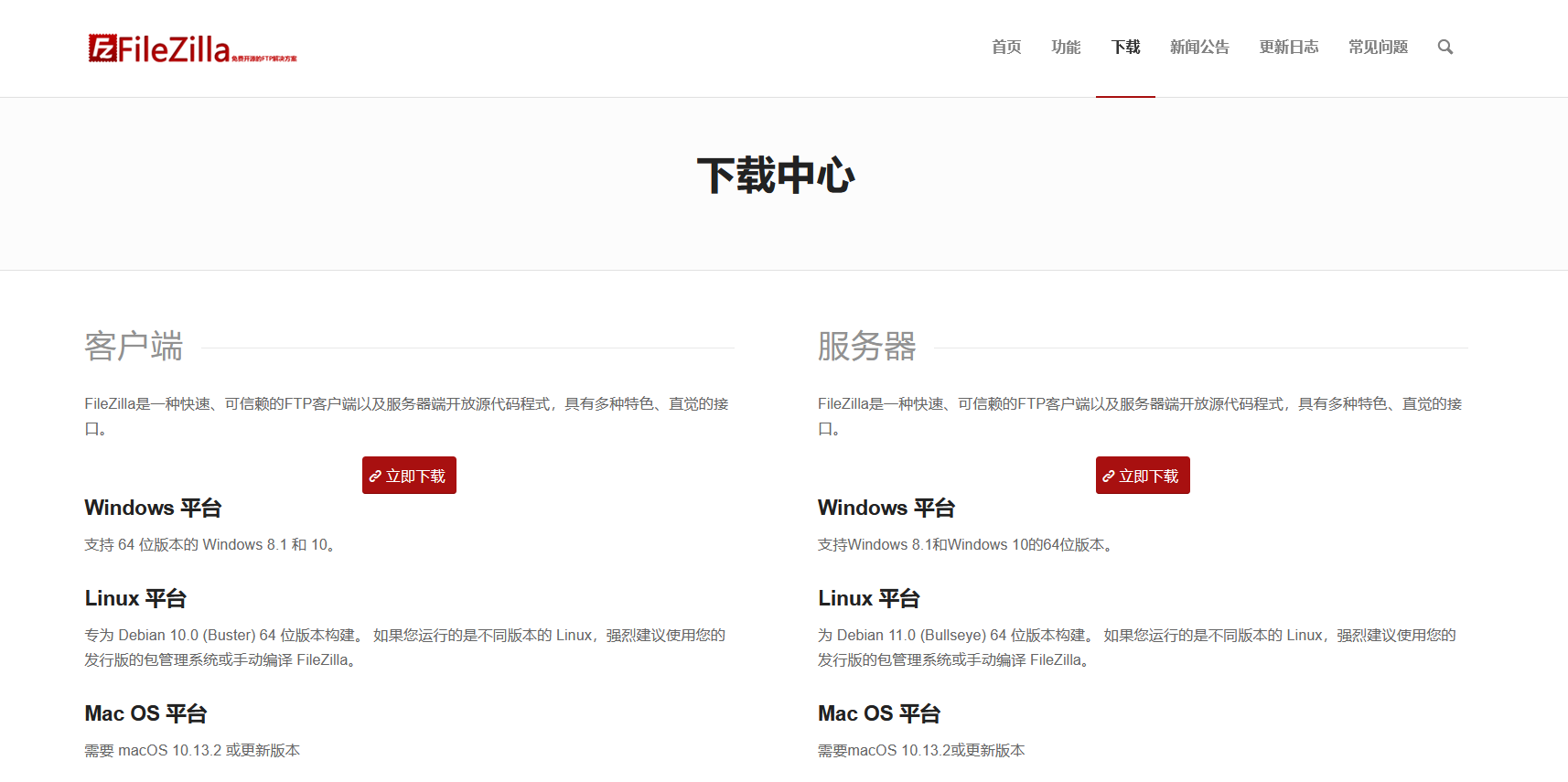1568x782 pixels.
Task: Click 需要 macOS 10.13.2 text under 客户端
Action: point(192,750)
